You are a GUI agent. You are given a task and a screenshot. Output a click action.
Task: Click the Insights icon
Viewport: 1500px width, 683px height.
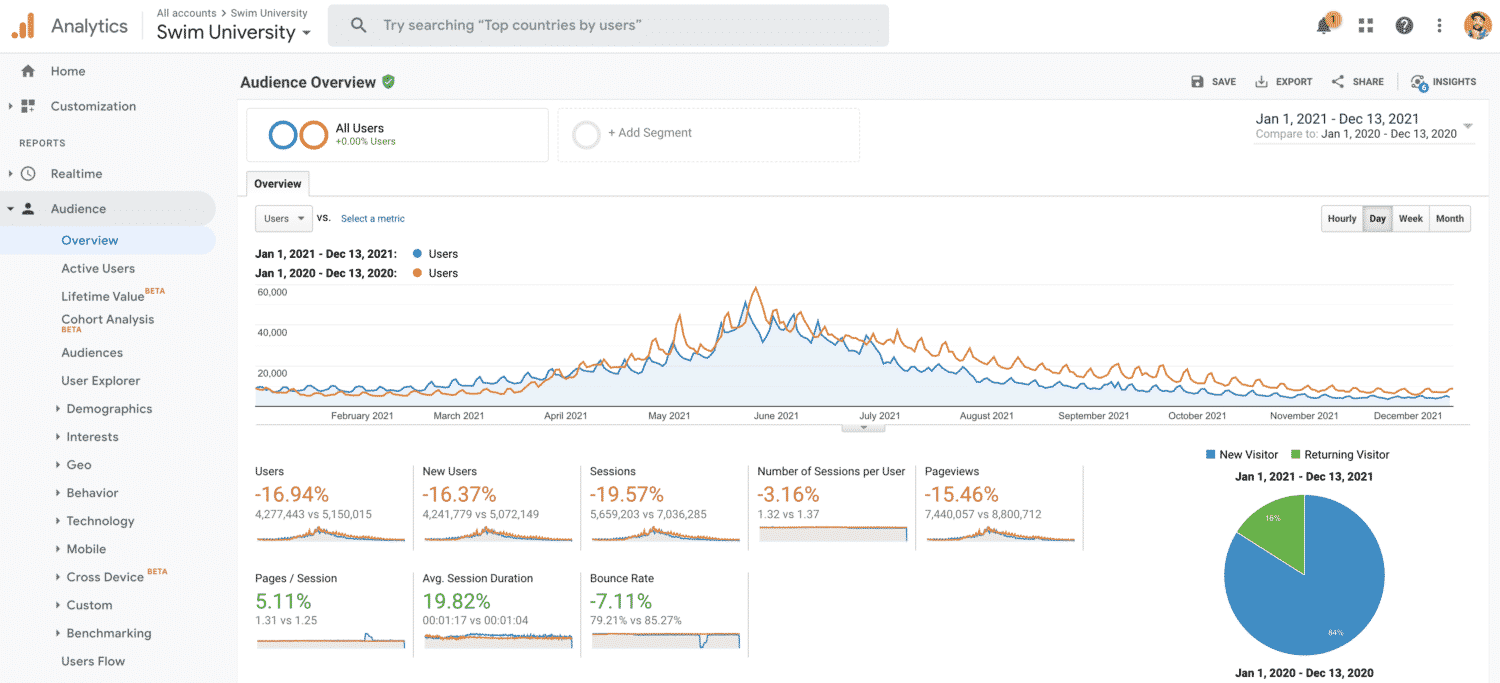click(x=1419, y=83)
